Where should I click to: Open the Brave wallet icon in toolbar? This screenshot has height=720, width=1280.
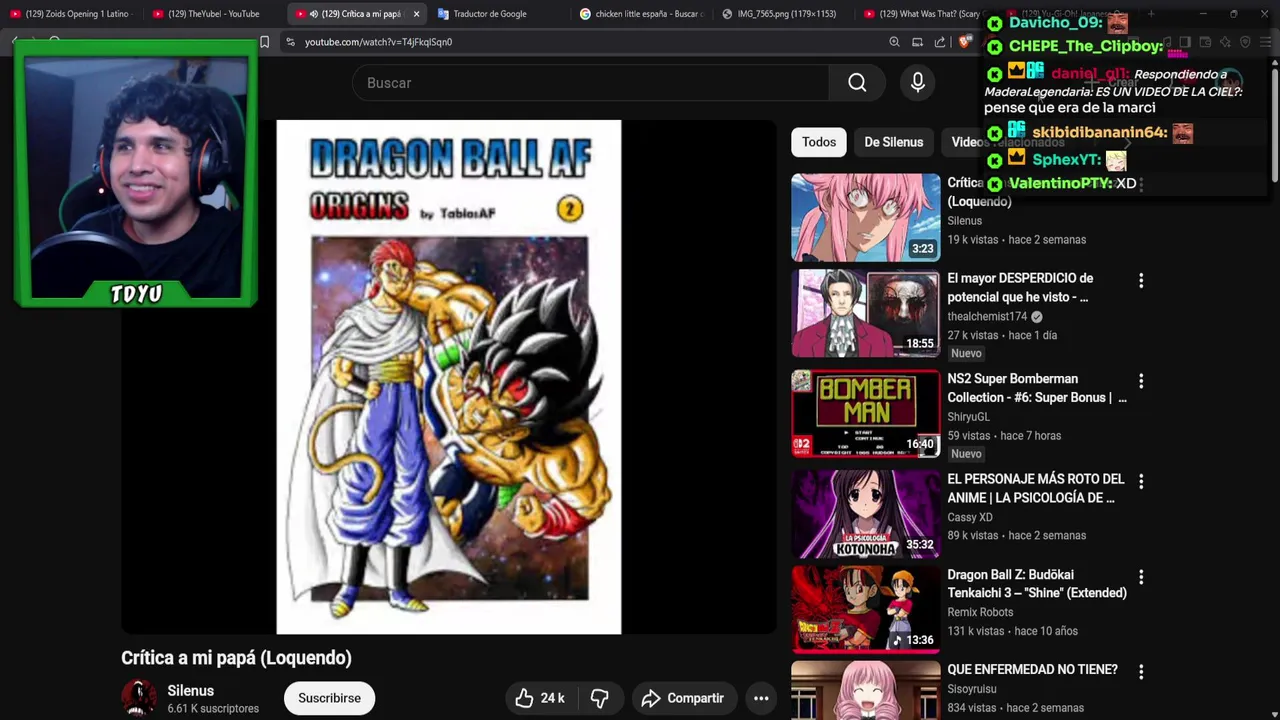(1205, 42)
